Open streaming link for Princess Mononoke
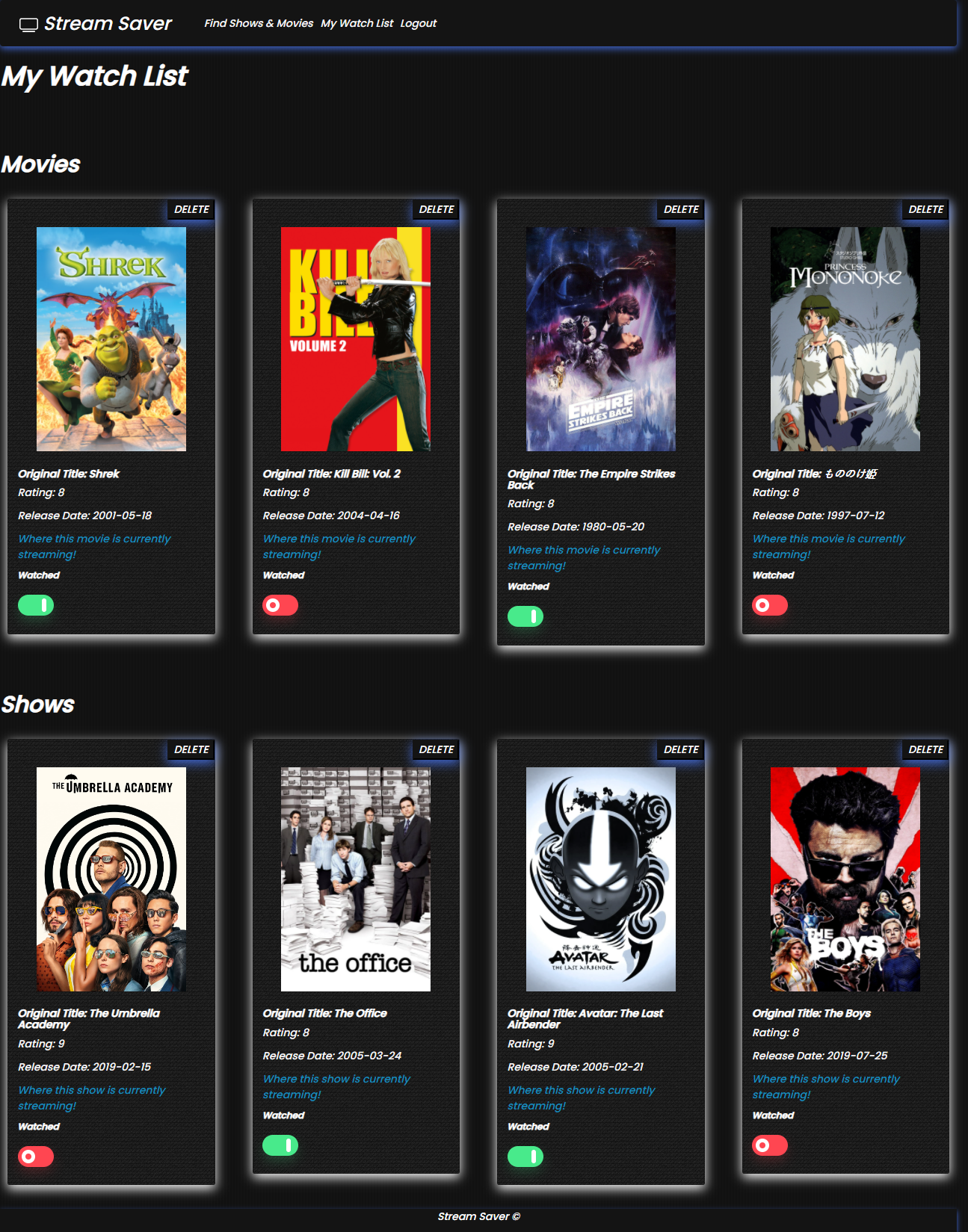This screenshot has height=1232, width=968. 828,546
